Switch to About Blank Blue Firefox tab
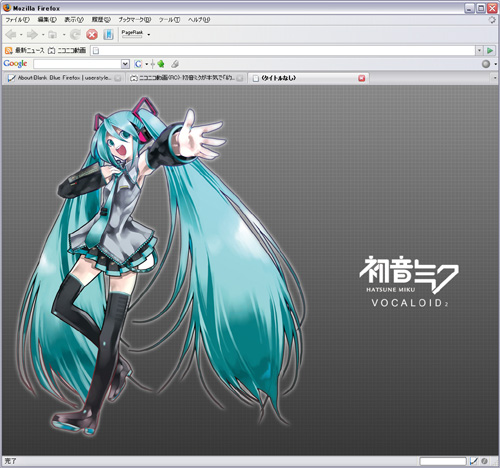This screenshot has width=500, height=468. 64,78
